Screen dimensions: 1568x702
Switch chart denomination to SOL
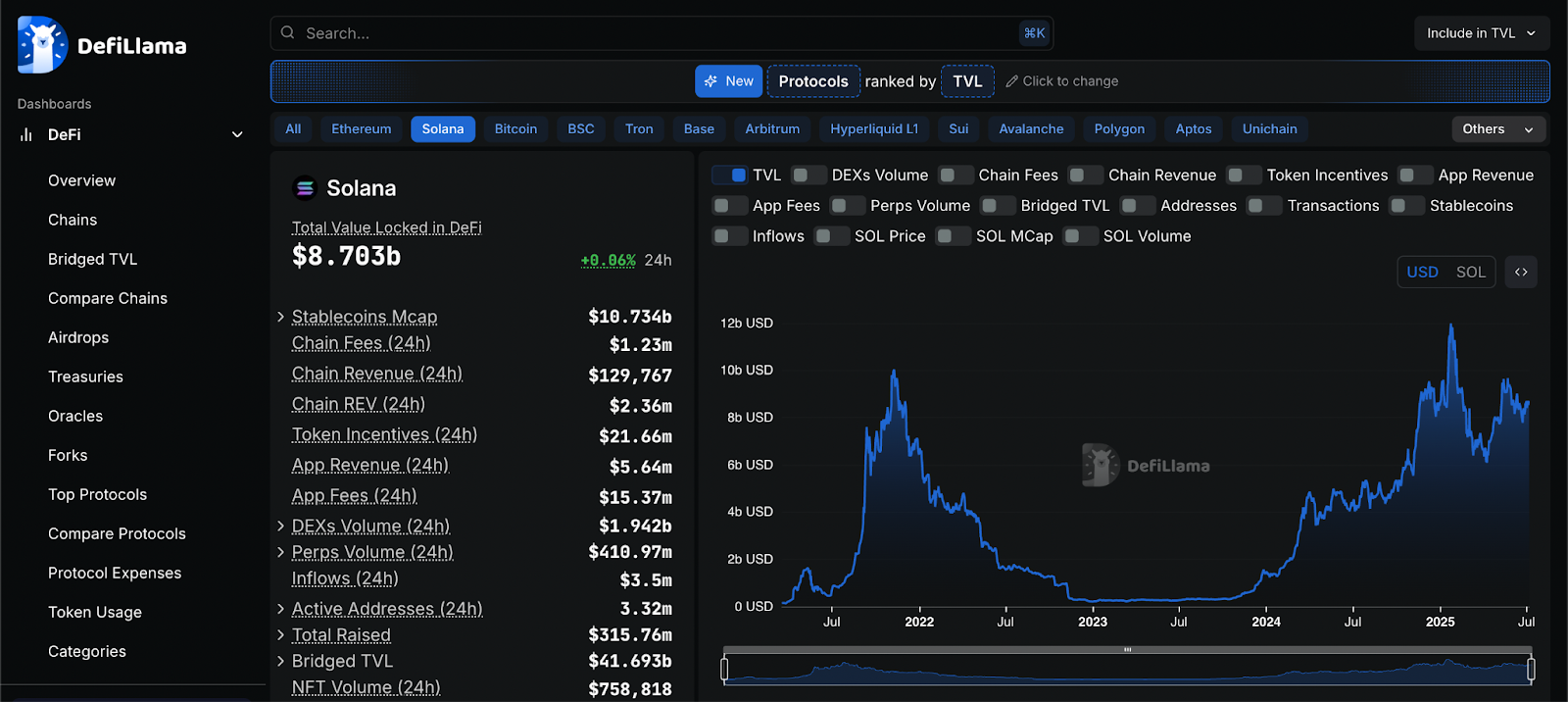pos(1470,273)
